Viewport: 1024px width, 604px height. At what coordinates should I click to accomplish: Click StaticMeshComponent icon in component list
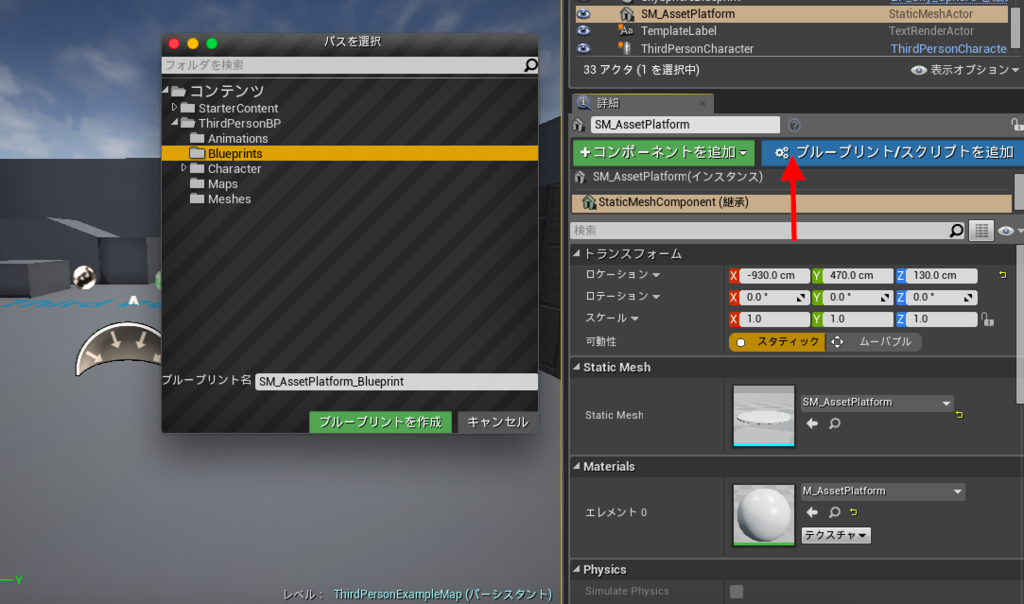(589, 202)
